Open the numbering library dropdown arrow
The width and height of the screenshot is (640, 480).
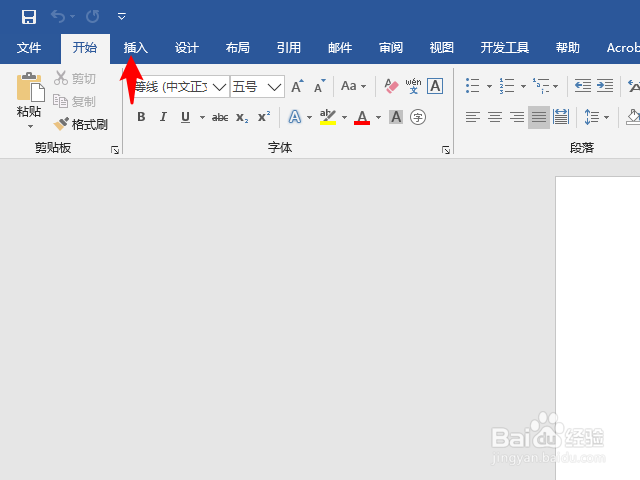(523, 86)
